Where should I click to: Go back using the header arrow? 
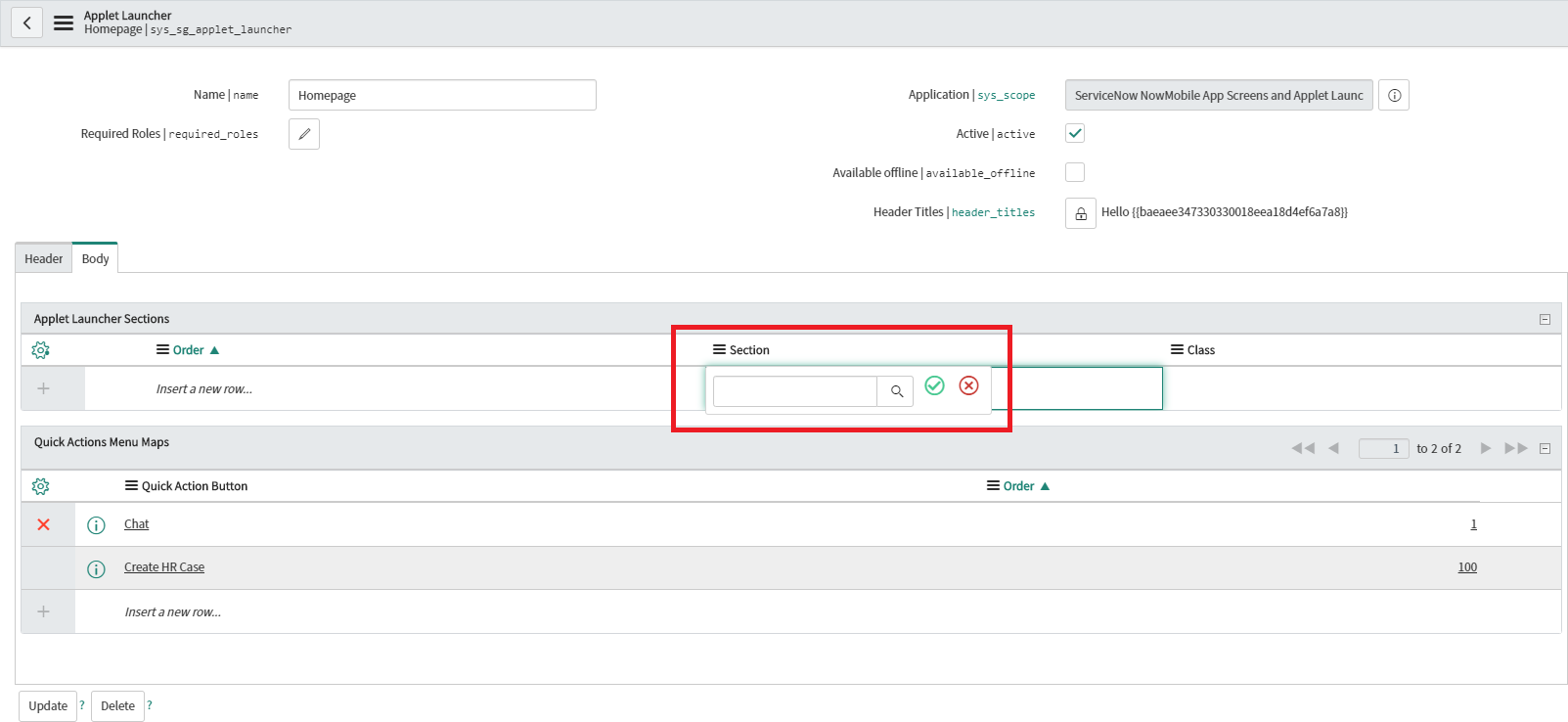click(x=27, y=23)
